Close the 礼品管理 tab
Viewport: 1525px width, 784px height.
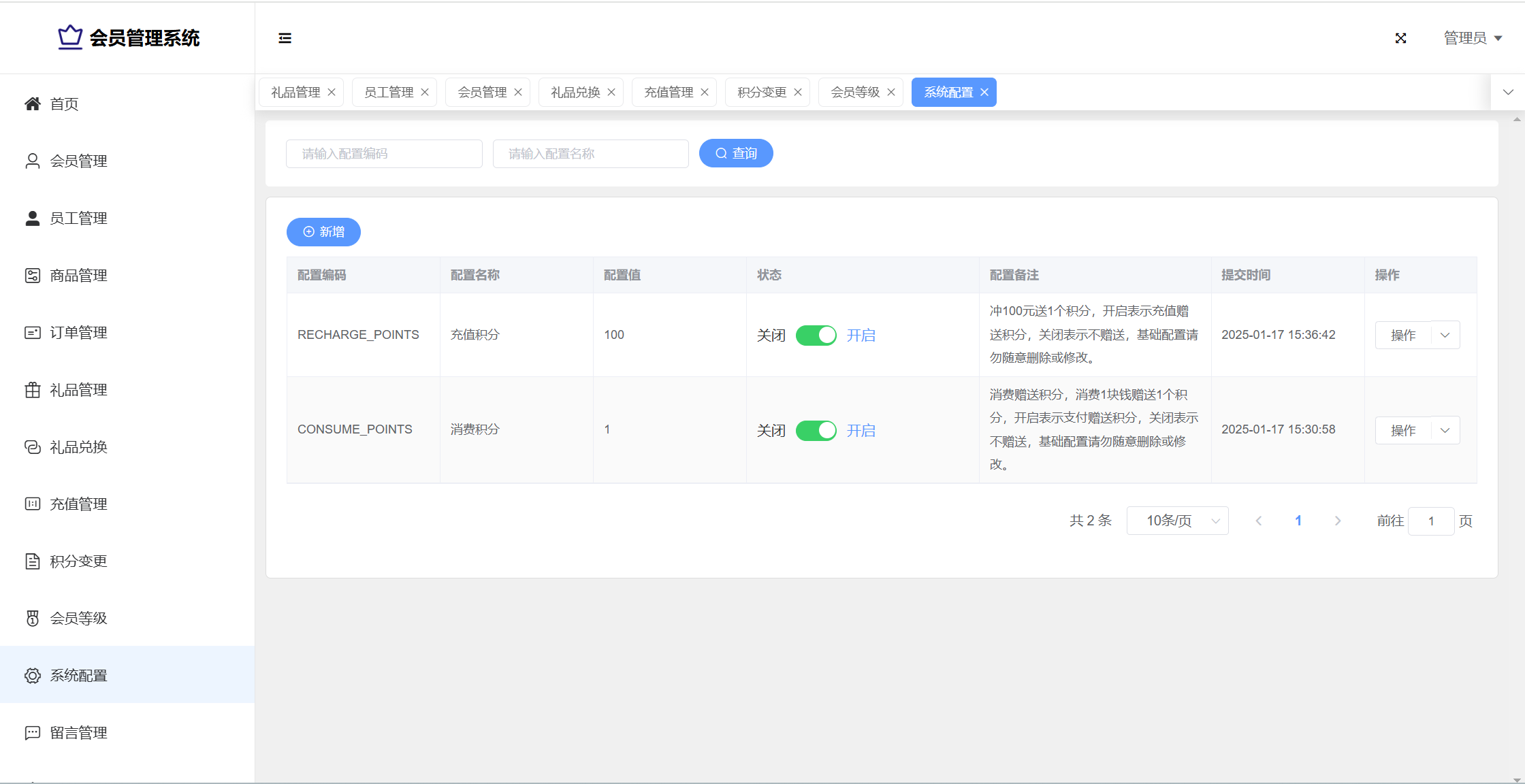click(x=332, y=93)
